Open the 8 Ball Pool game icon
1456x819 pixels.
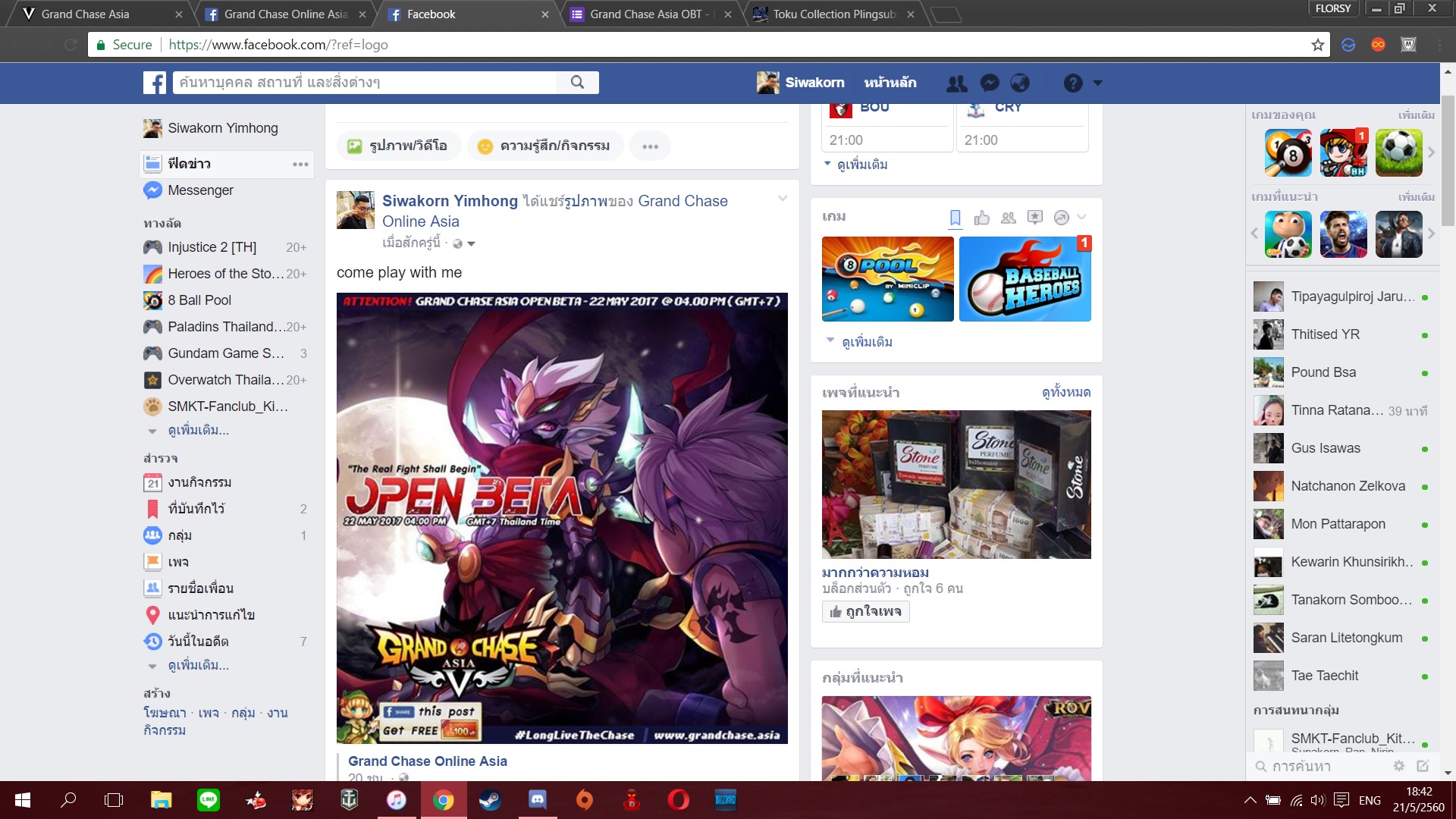click(x=1288, y=152)
